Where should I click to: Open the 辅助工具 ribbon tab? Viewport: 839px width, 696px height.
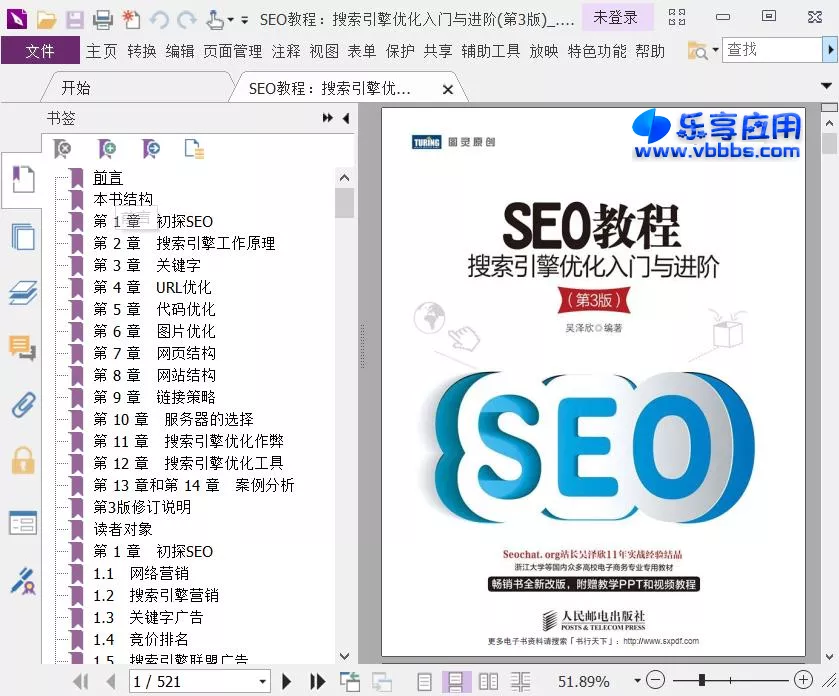[491, 51]
